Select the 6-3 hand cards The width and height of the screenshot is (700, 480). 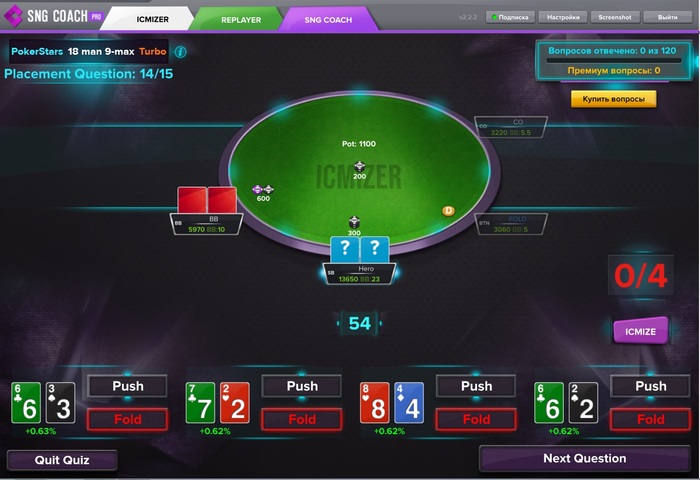point(43,402)
